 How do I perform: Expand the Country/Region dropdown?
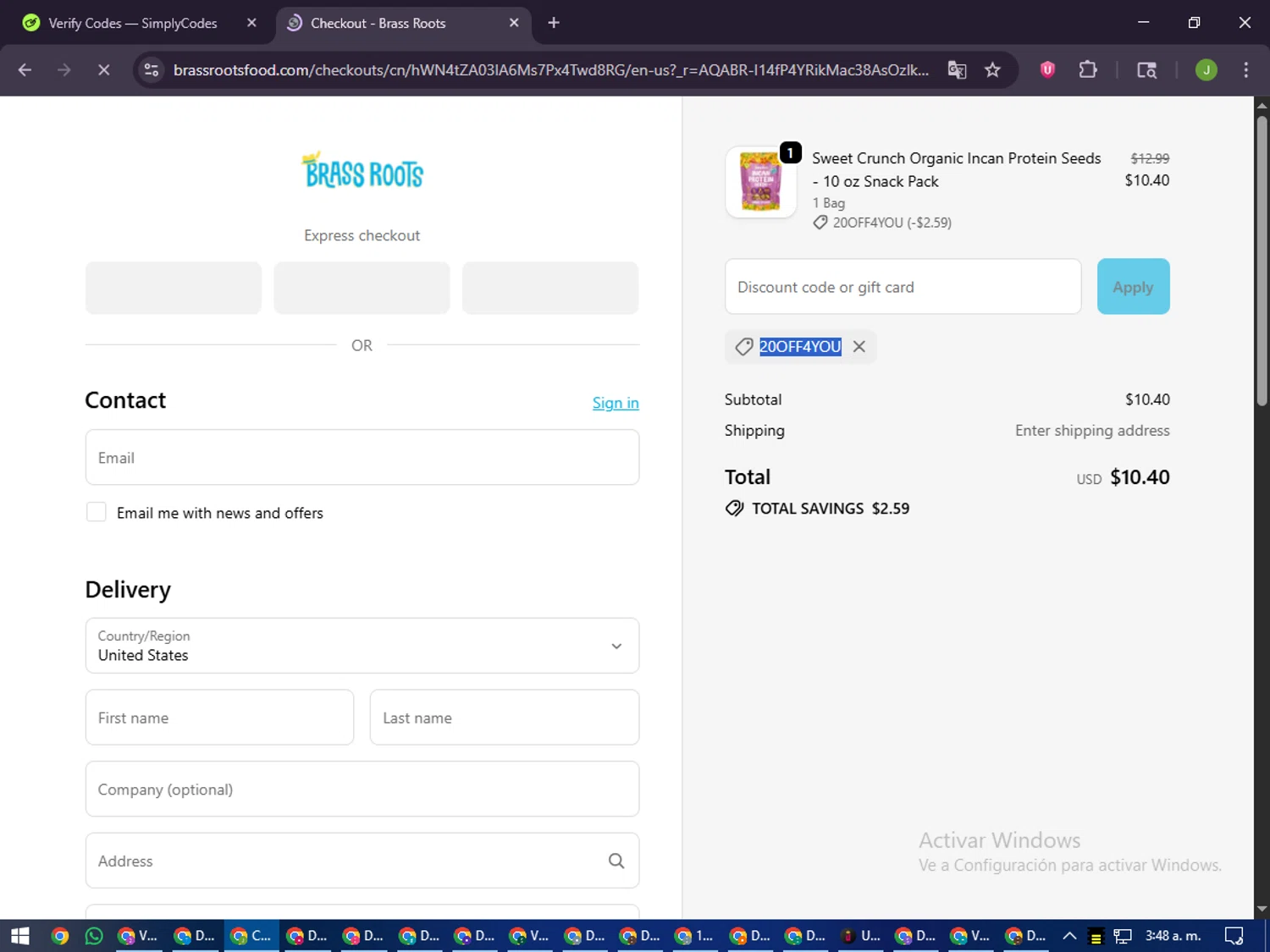coord(362,646)
